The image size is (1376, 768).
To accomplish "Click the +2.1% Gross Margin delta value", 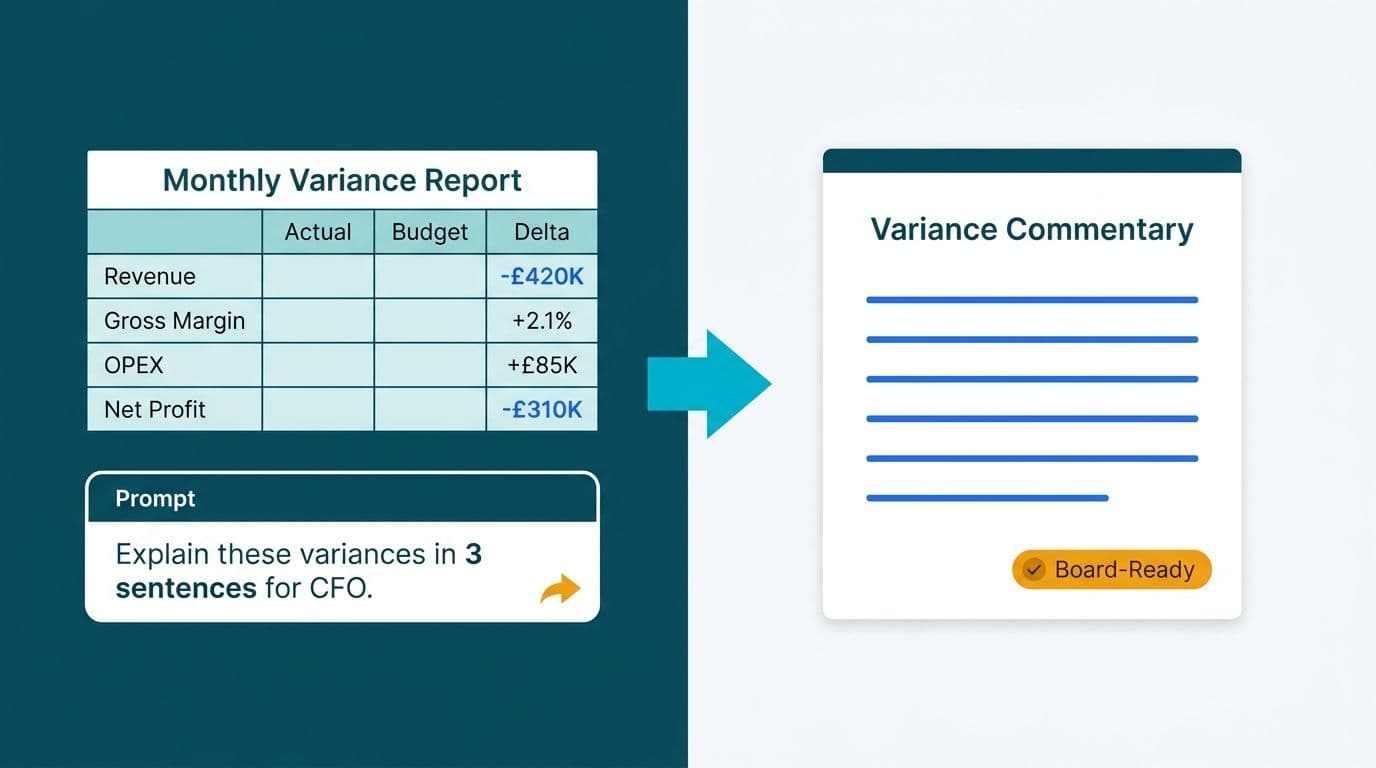I will (x=541, y=321).
